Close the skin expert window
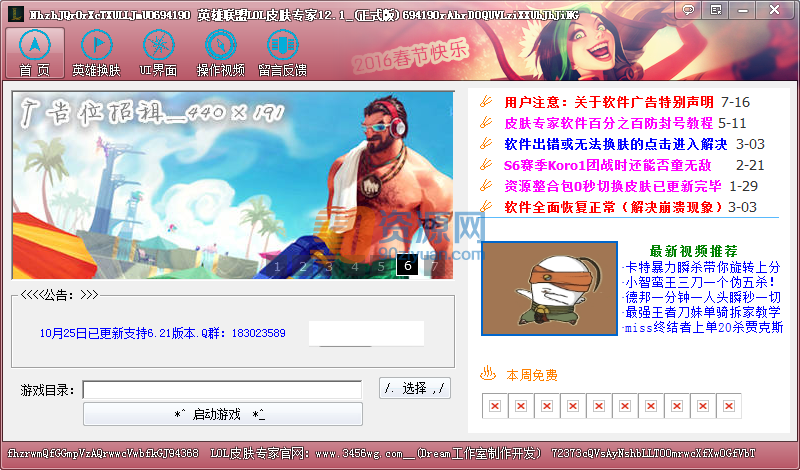The width and height of the screenshot is (800, 470). 774,10
